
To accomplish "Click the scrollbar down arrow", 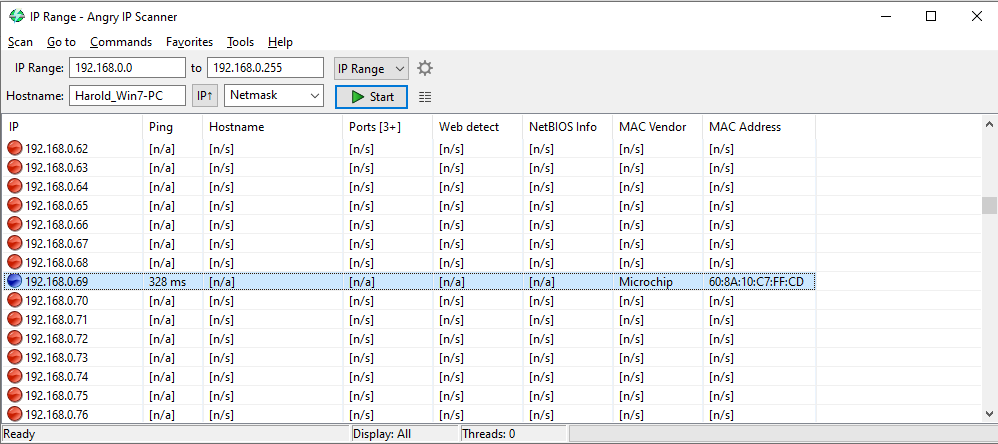I will [989, 413].
